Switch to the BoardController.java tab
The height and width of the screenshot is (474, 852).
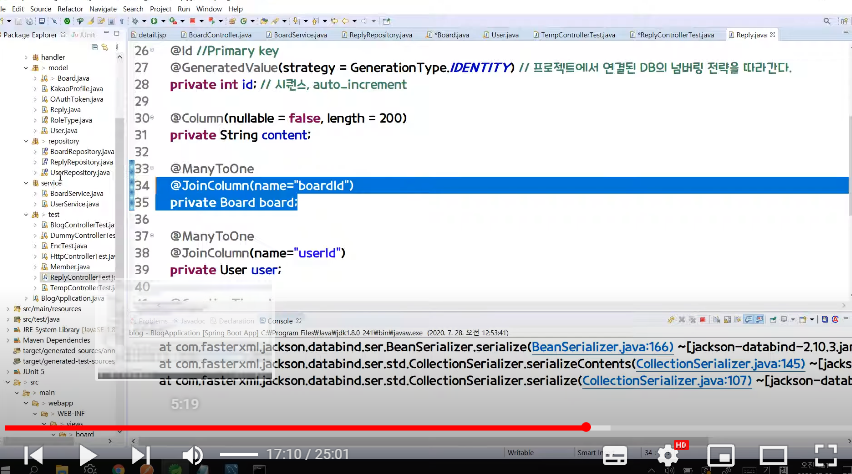point(216,35)
